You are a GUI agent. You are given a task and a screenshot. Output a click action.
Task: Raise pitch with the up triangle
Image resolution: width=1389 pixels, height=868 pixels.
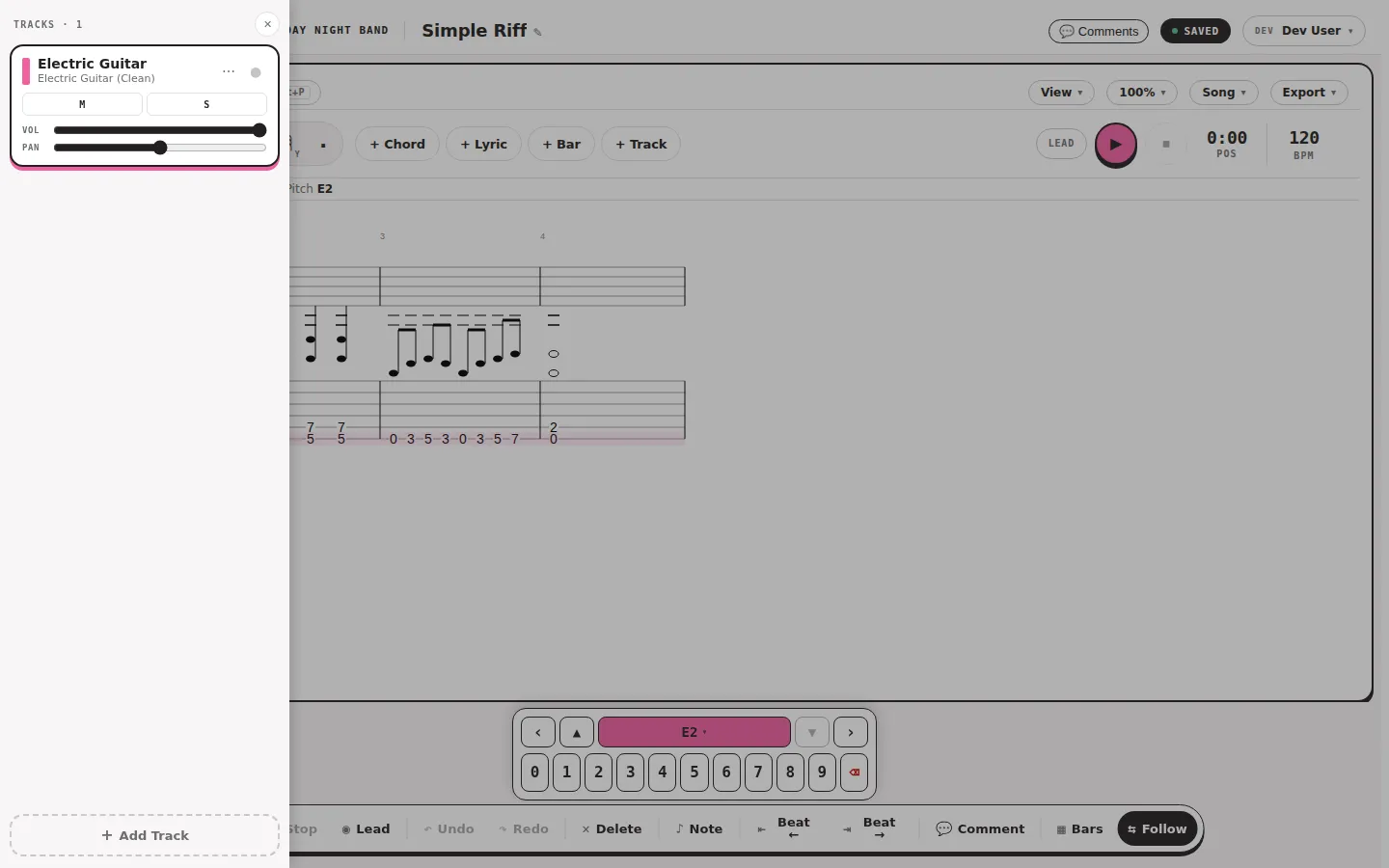pyautogui.click(x=577, y=732)
